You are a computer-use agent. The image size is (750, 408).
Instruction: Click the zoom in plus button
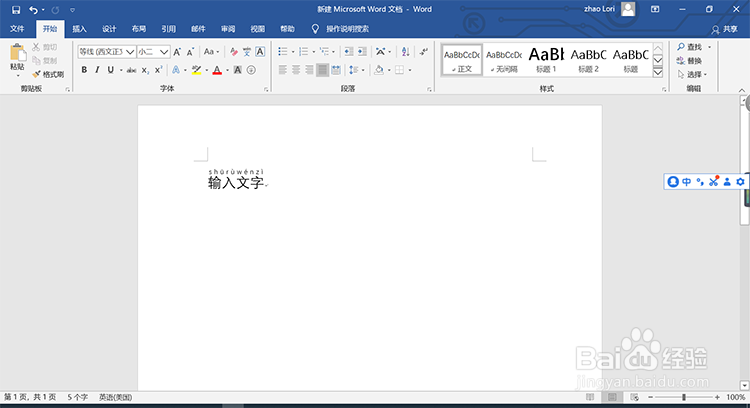(x=717, y=397)
